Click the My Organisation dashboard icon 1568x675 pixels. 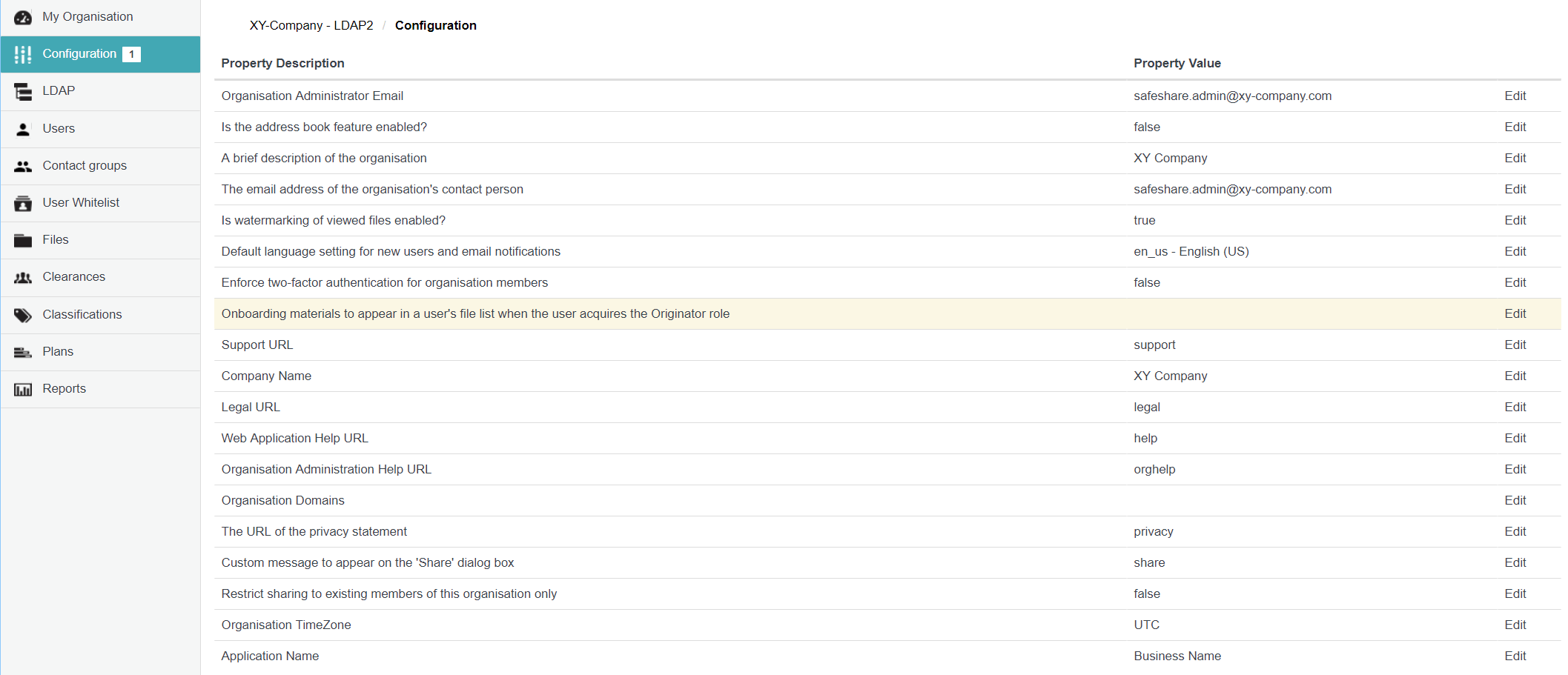[x=23, y=17]
